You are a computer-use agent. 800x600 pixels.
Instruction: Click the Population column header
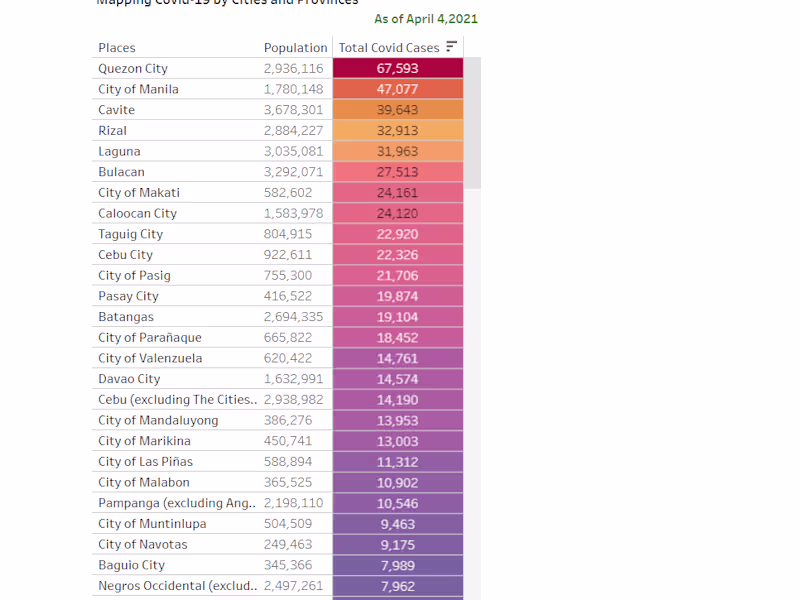[295, 48]
